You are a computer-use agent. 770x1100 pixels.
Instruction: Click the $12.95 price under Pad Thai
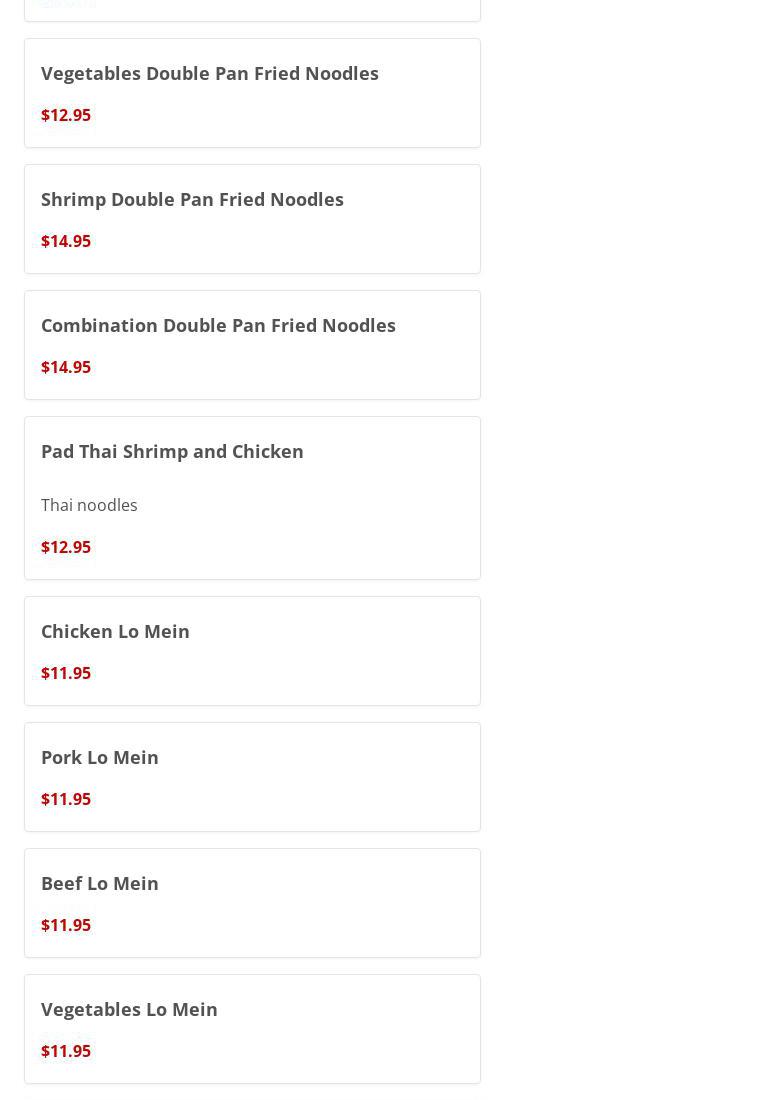[66, 547]
